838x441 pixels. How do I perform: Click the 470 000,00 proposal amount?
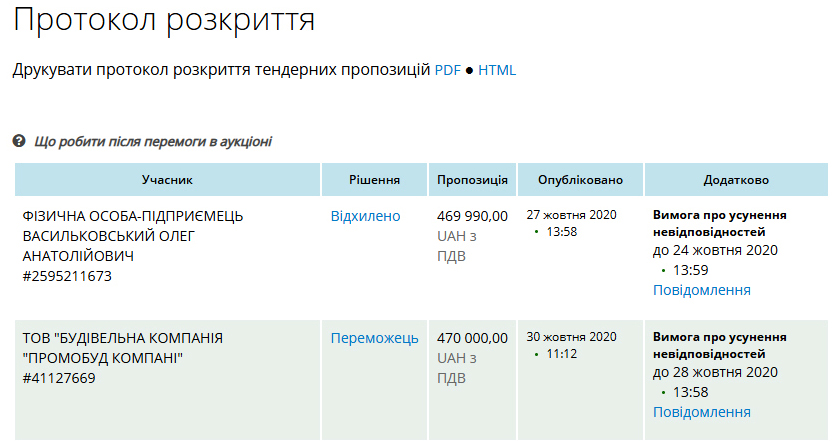pos(472,338)
